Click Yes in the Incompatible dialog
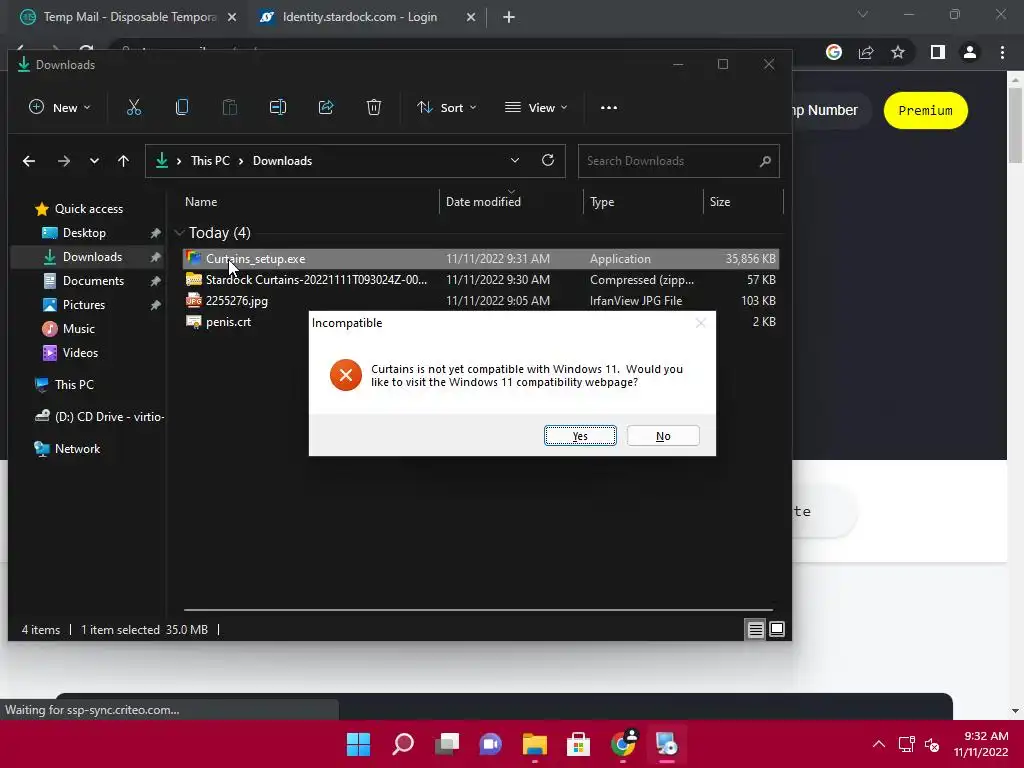Screen dimensions: 1024x768 click(x=580, y=436)
